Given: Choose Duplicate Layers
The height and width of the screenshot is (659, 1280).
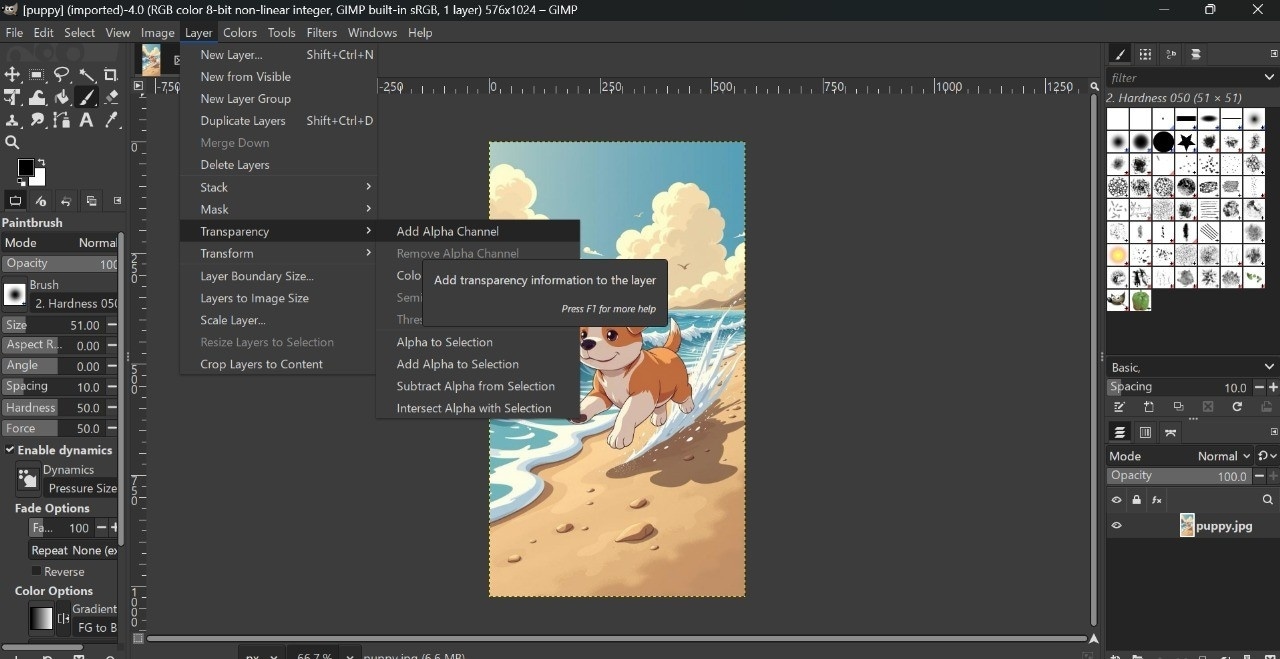Looking at the screenshot, I should pos(279,121).
